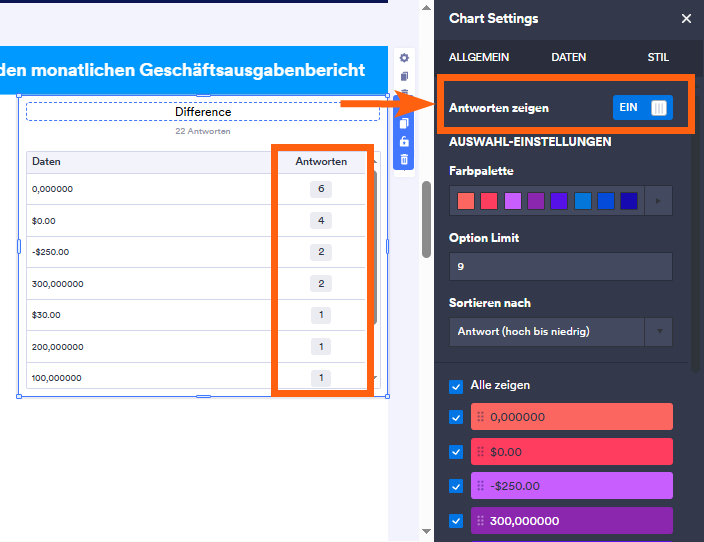This screenshot has width=704, height=542.
Task: Uncheck Alle zeigen checkbox
Action: tap(456, 387)
